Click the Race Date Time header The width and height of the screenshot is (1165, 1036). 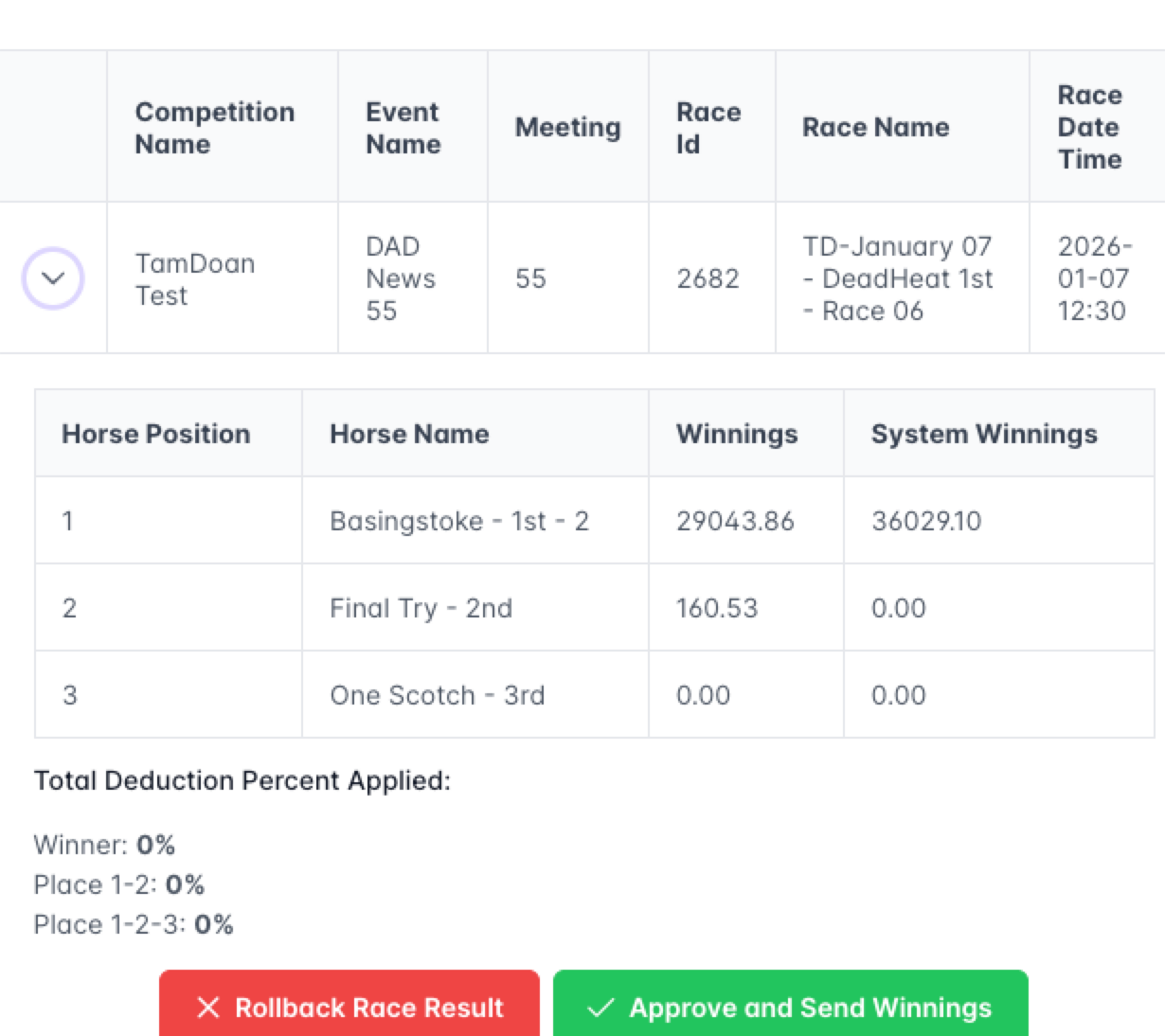1090,128
